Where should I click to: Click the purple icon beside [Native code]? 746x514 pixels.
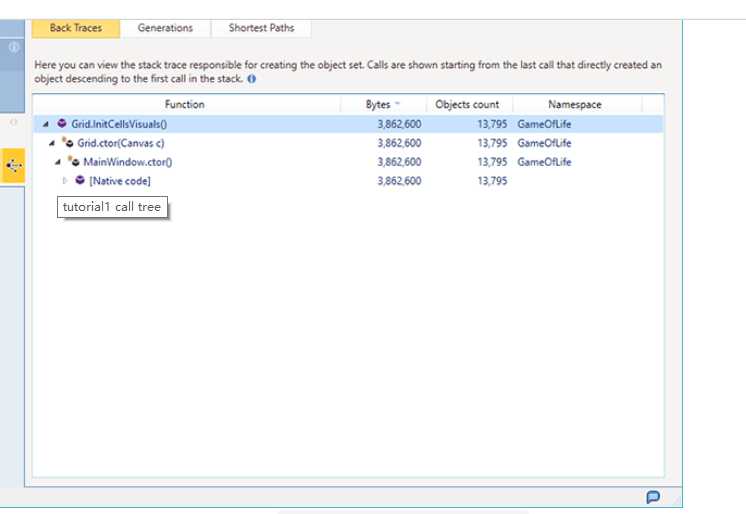pos(80,180)
